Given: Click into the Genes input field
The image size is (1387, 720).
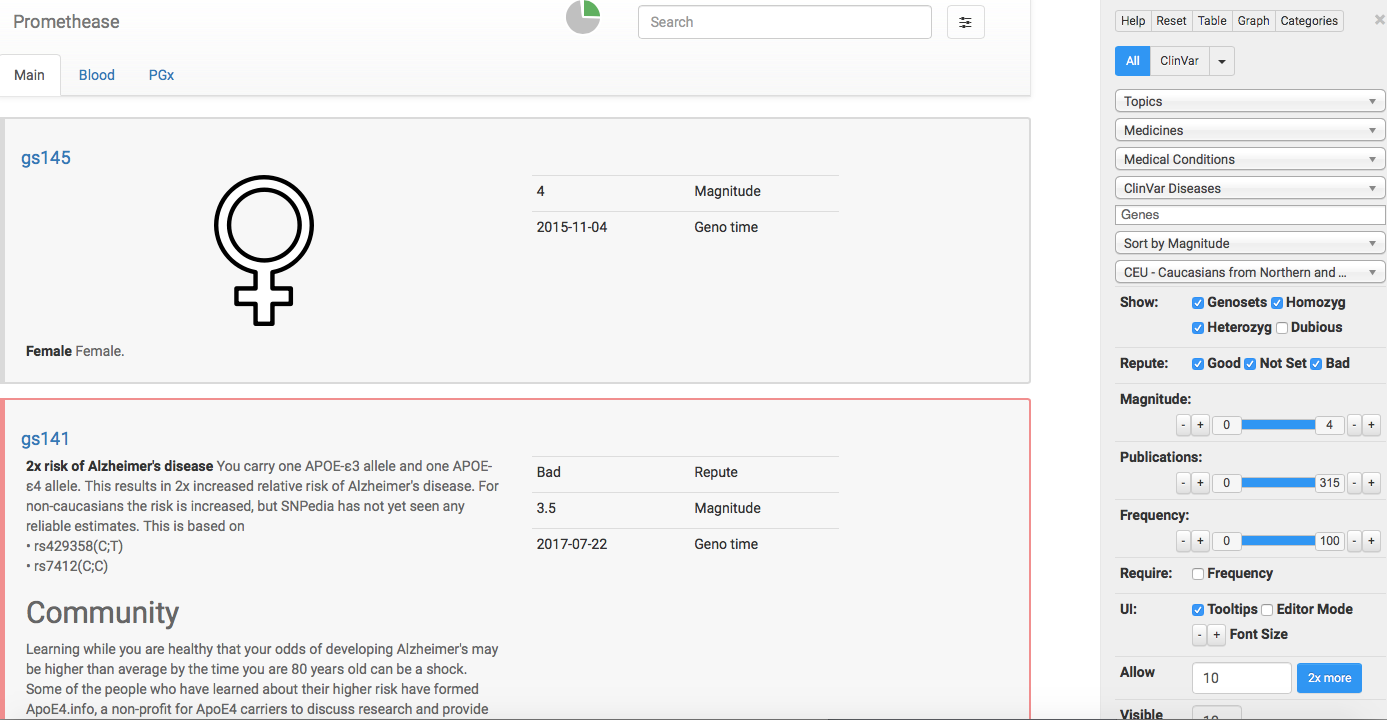Looking at the screenshot, I should coord(1250,215).
